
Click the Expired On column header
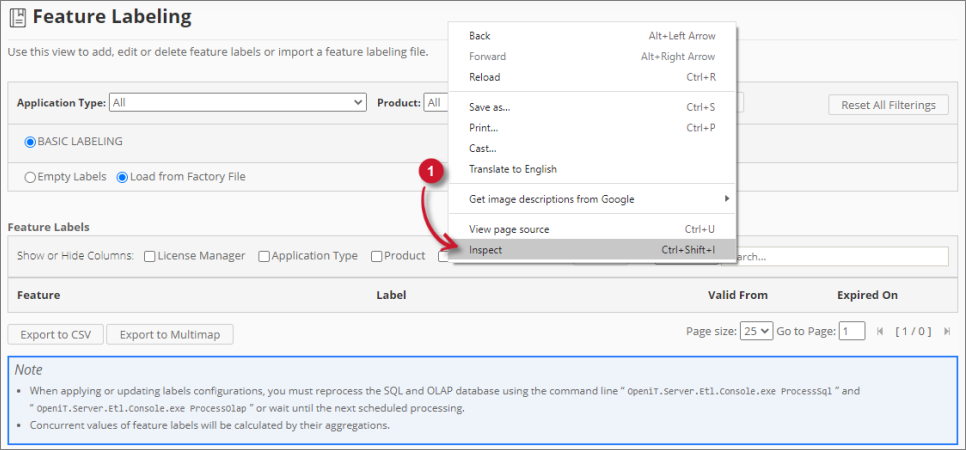coord(867,295)
